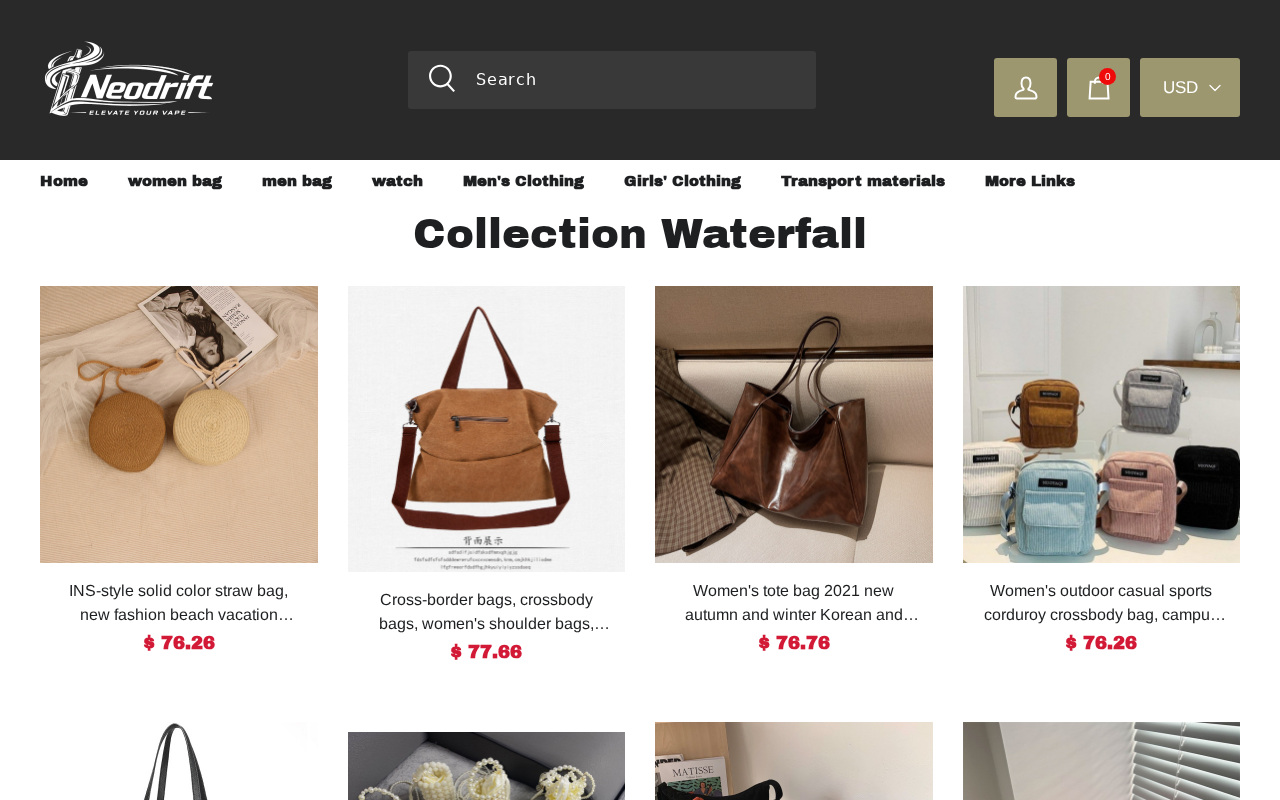Expand the USD currency dropdown
1280x800 pixels.
coord(1190,87)
